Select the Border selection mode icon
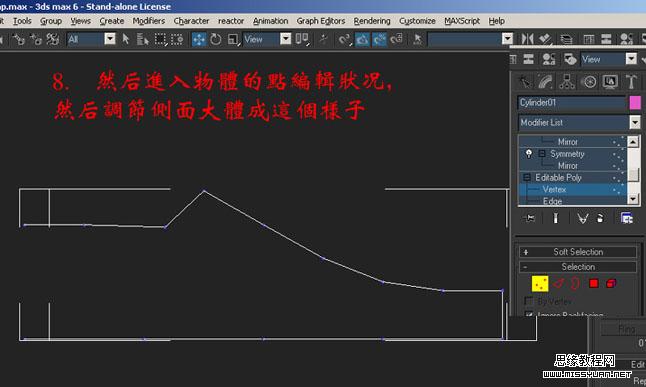Image resolution: width=646 pixels, height=387 pixels. (576, 284)
